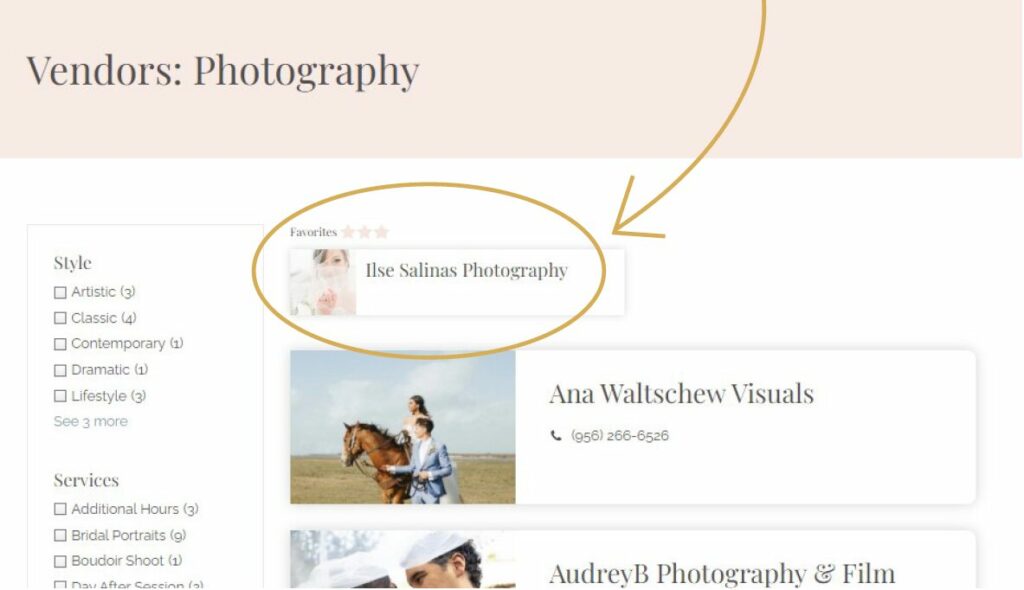Viewport: 1024px width, 590px height.
Task: Click the third Favorites star icon
Action: (382, 232)
